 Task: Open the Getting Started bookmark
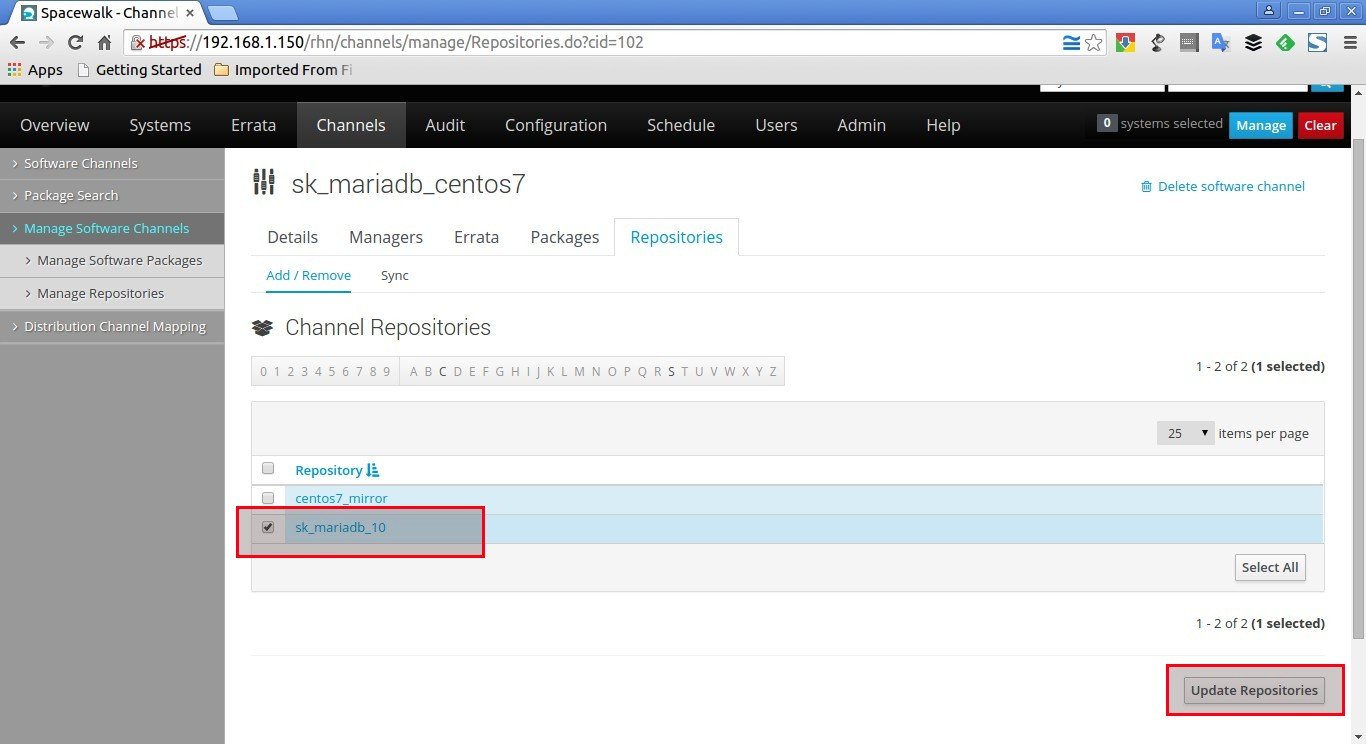[x=139, y=70]
